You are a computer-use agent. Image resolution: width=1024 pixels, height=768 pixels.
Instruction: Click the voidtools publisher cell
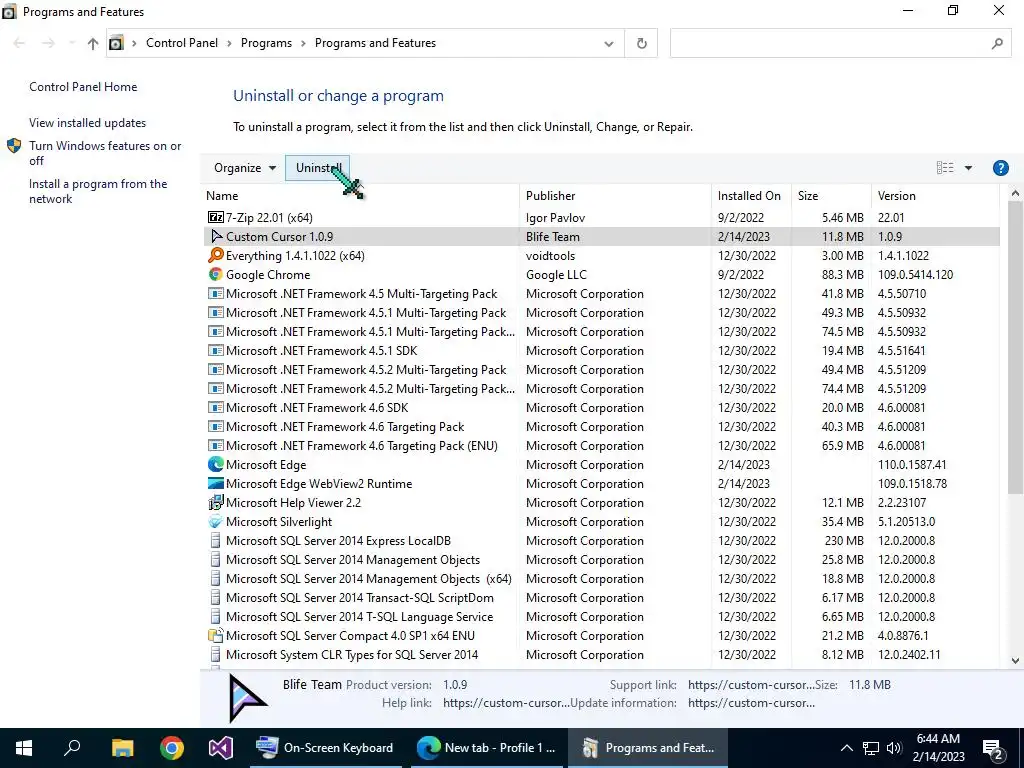tap(551, 255)
